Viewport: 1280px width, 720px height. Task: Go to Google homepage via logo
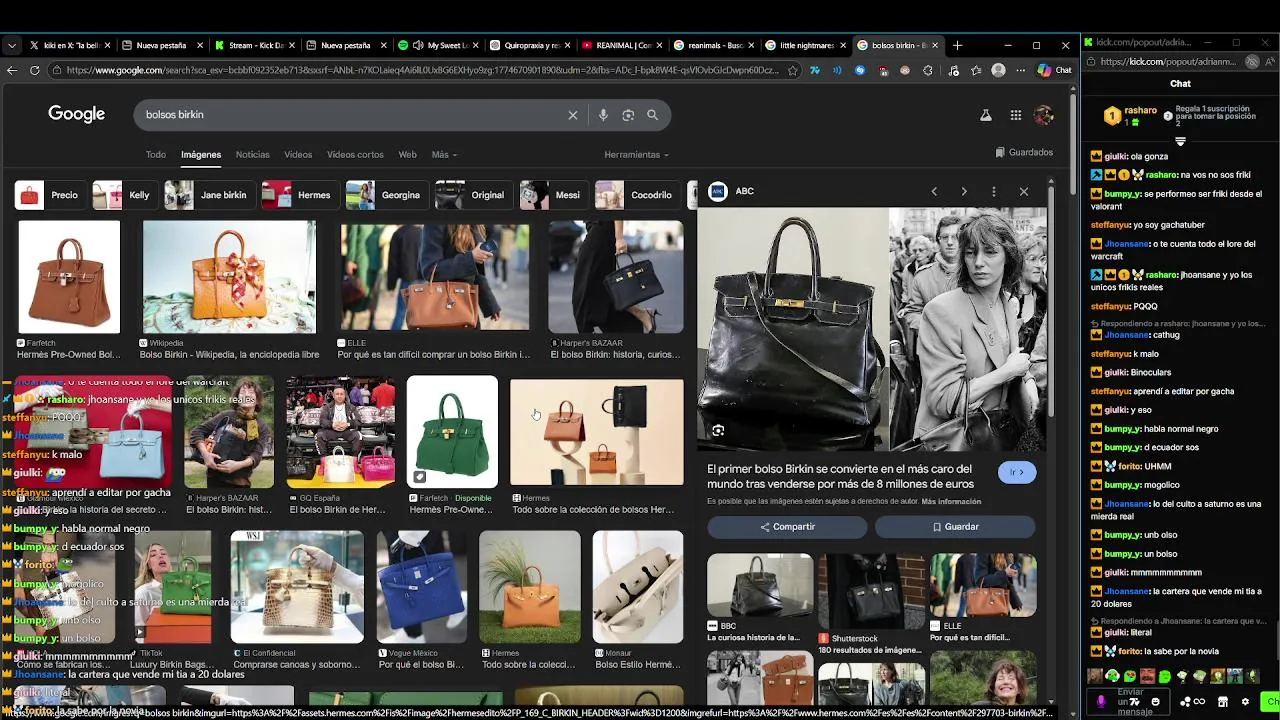pyautogui.click(x=76, y=114)
